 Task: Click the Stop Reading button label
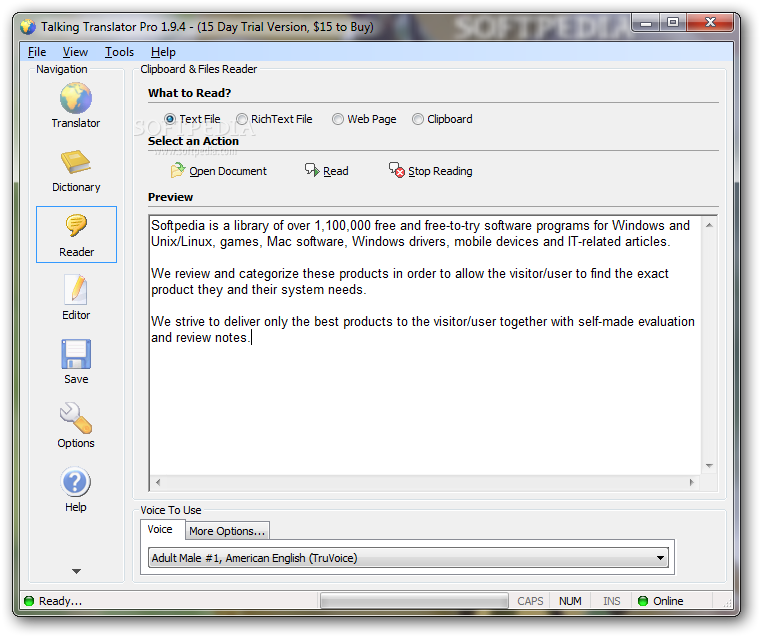440,171
